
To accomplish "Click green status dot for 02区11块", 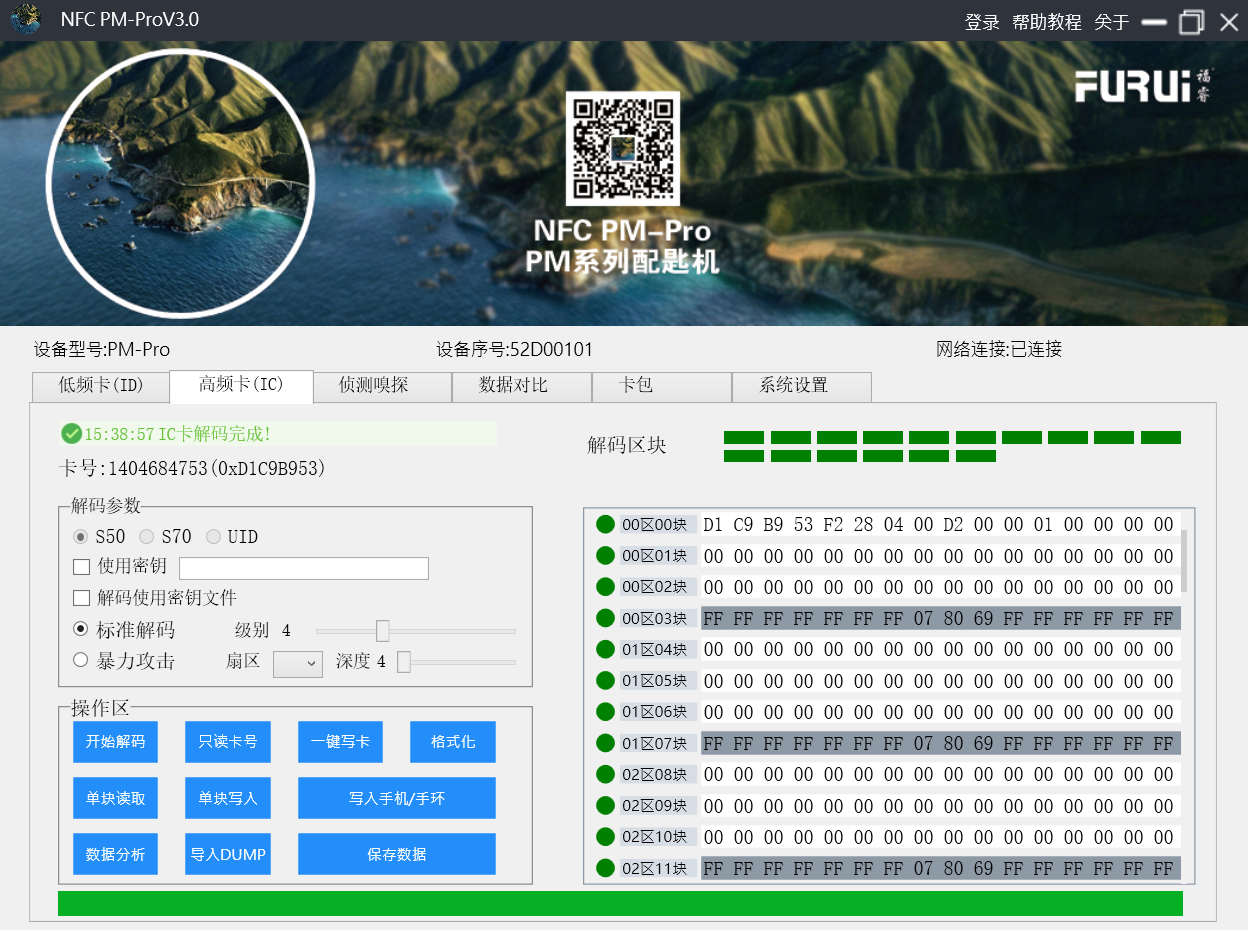I will [605, 868].
